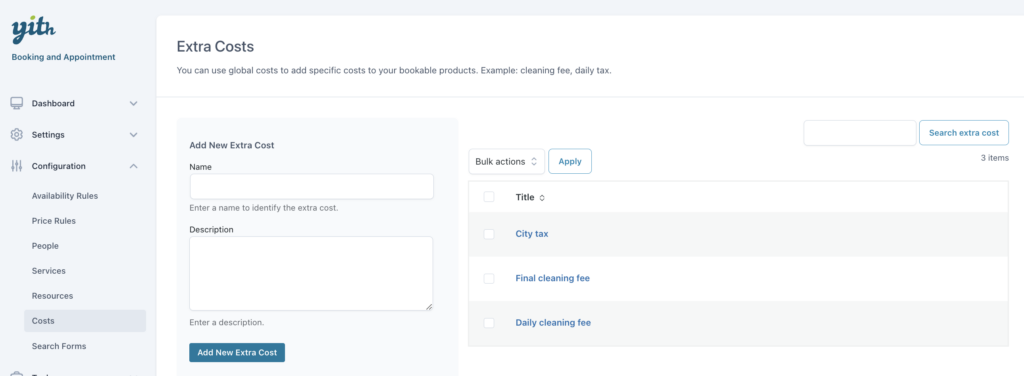Click the Title column sort arrows
The width and height of the screenshot is (1024, 376).
pyautogui.click(x=542, y=198)
